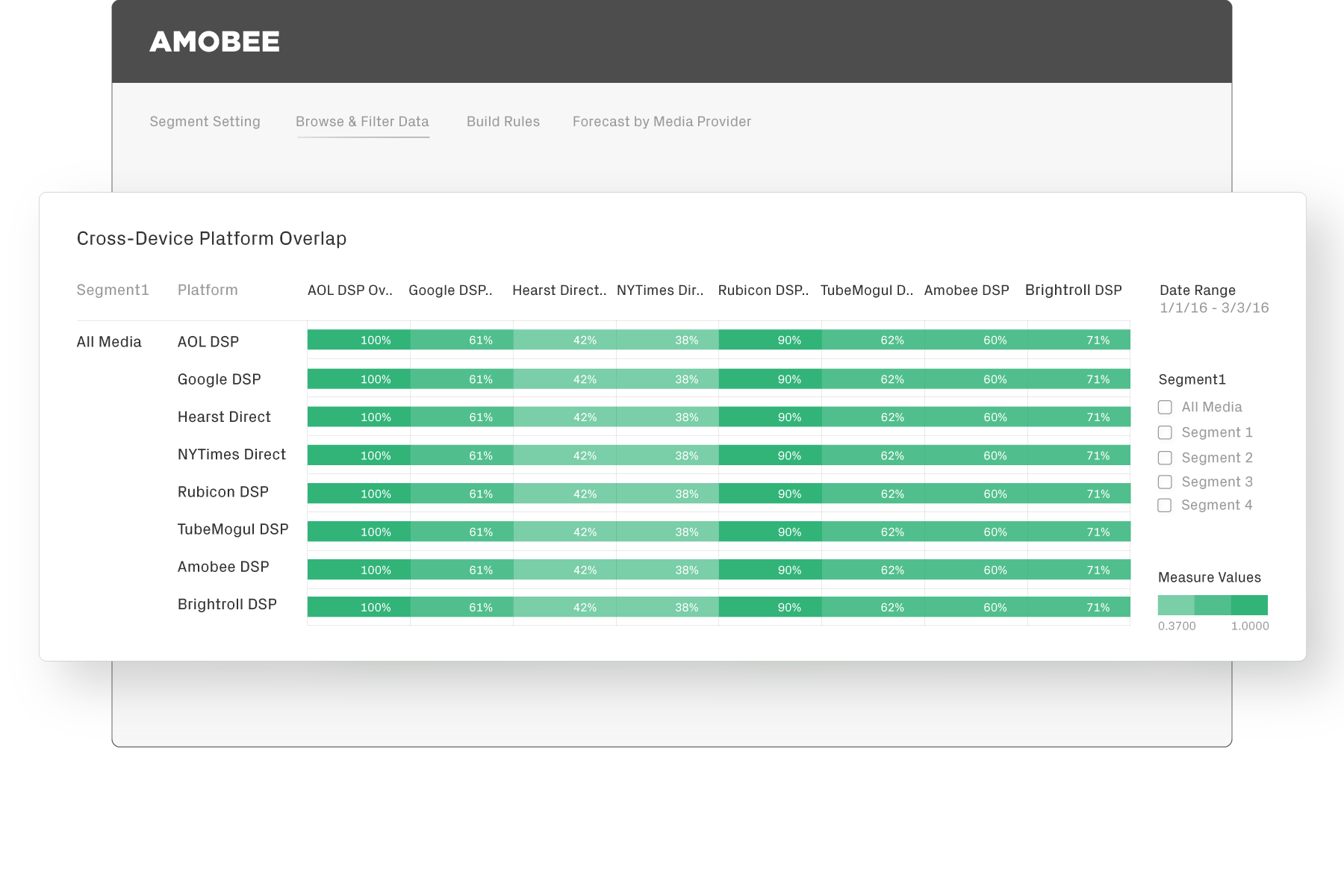The height and width of the screenshot is (896, 1344).
Task: Enable the Segment 1 checkbox
Action: point(1165,432)
